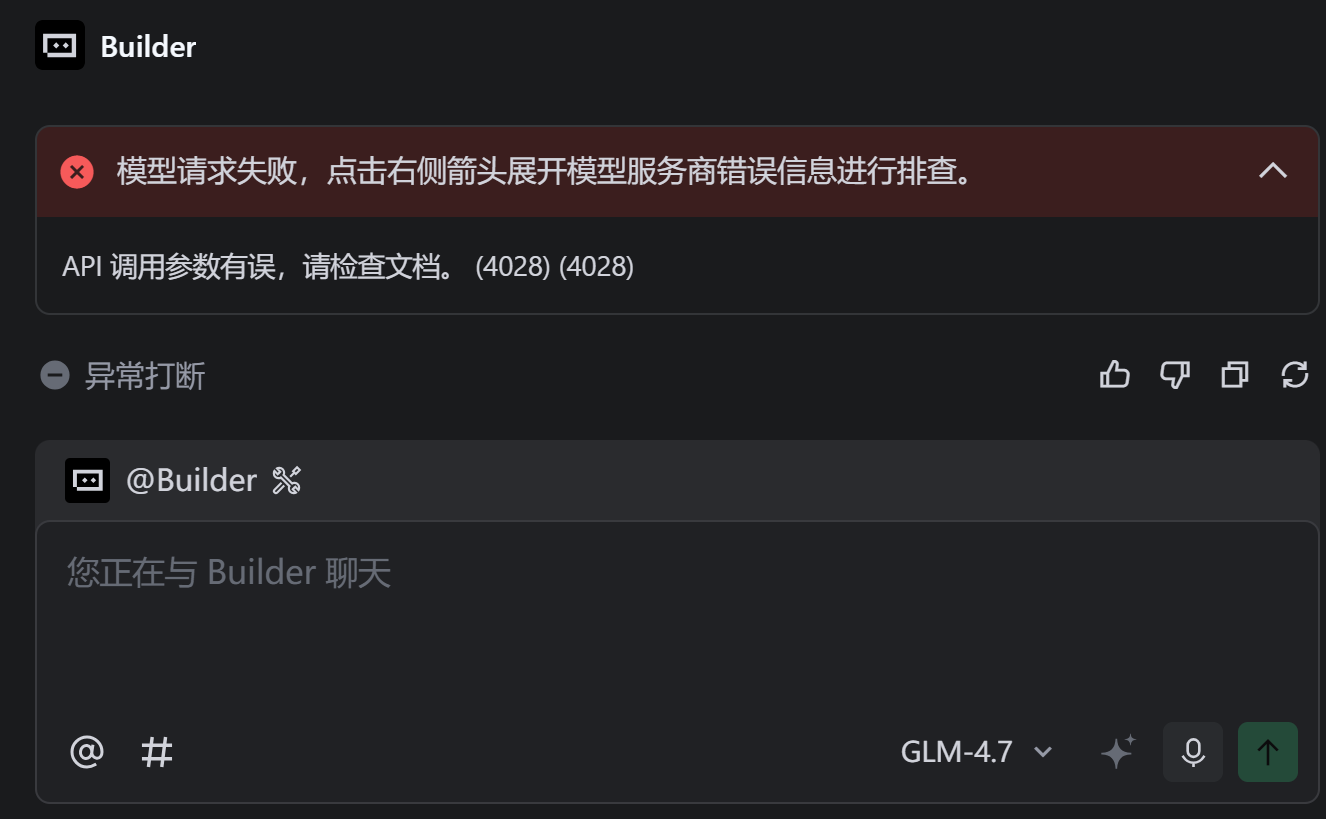
Task: Collapse the error details with the up chevron
Action: (x=1273, y=170)
